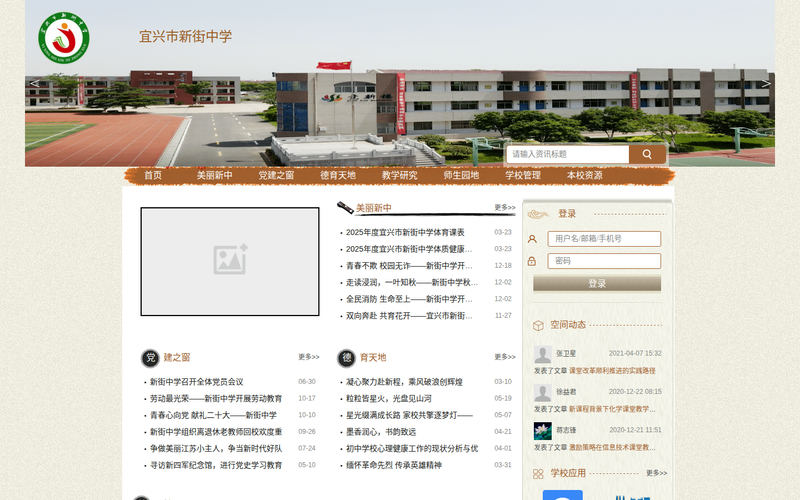
Task: Click 张卫星 user avatar
Action: 542,354
